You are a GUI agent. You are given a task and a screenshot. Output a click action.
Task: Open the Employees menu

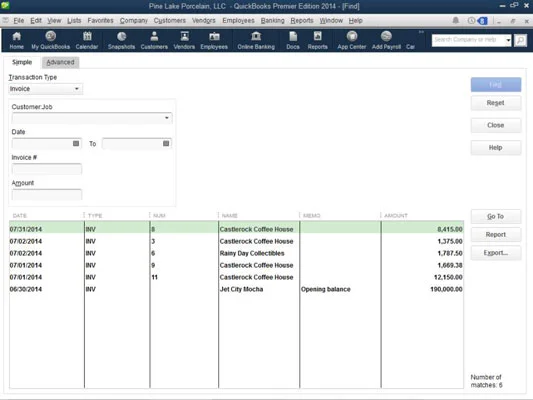pyautogui.click(x=238, y=20)
